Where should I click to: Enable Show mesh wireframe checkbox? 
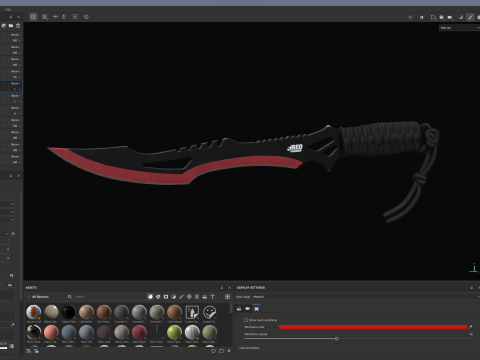pos(246,320)
